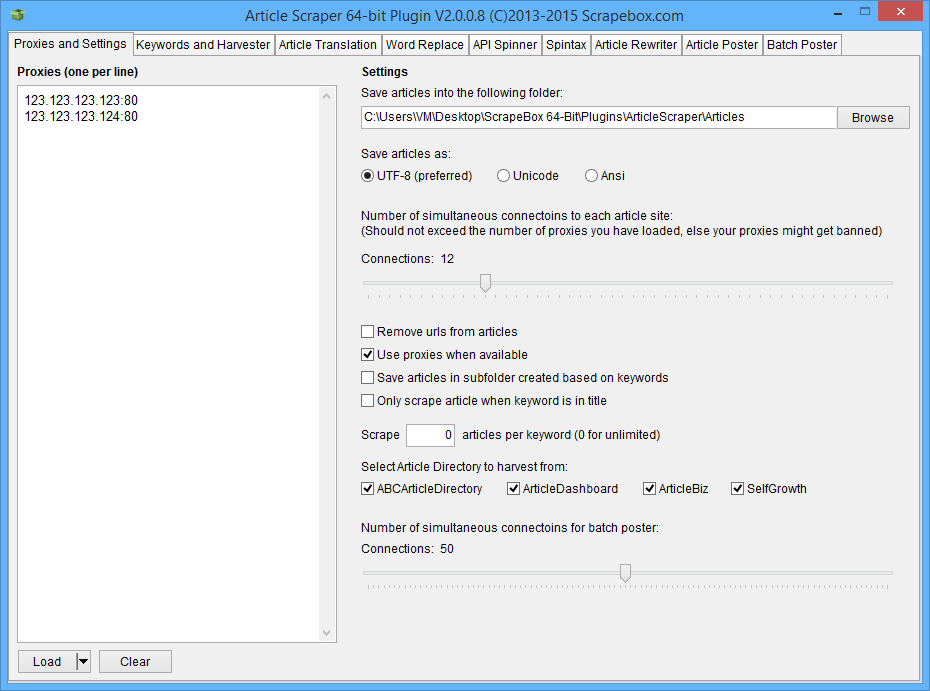Clear the proxies list
The height and width of the screenshot is (691, 930).
(x=135, y=662)
